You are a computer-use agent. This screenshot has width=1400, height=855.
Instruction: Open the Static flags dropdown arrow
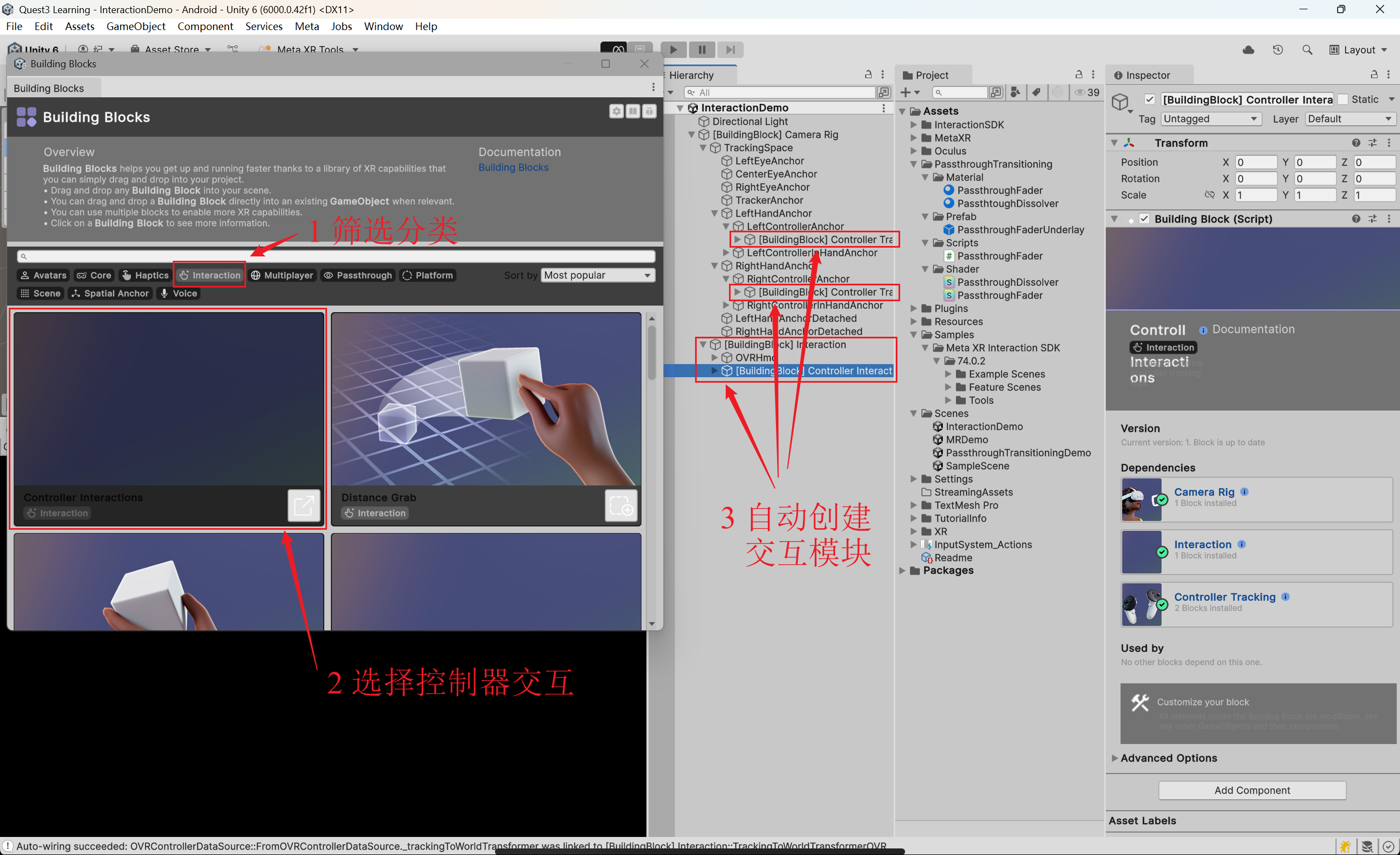1391,99
